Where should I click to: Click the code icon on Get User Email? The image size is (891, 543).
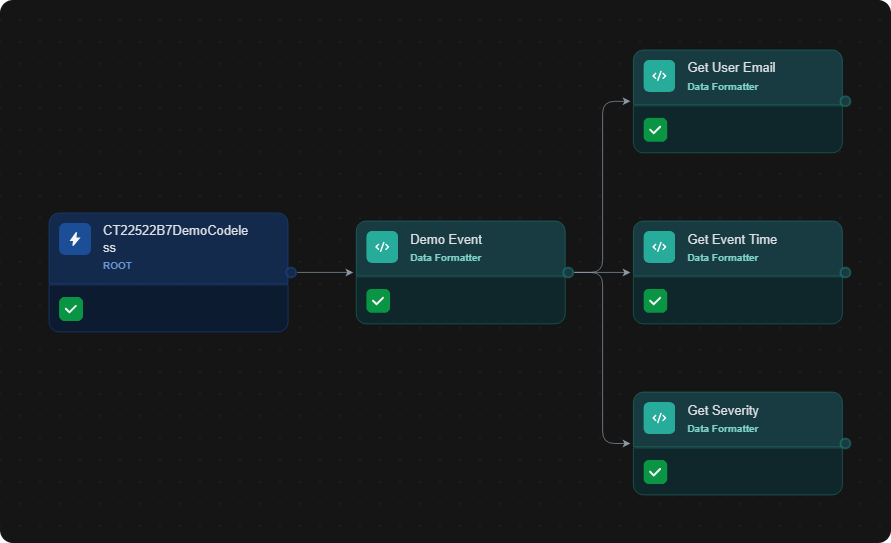[659, 76]
